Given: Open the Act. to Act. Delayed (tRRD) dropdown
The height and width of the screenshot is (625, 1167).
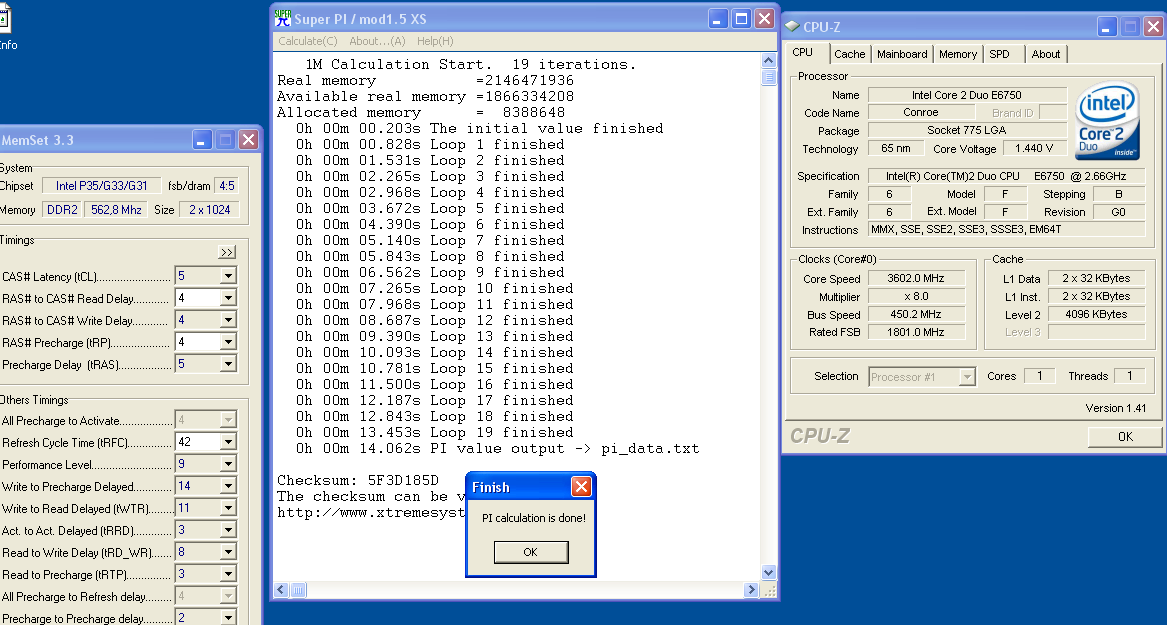Looking at the screenshot, I should coord(228,531).
